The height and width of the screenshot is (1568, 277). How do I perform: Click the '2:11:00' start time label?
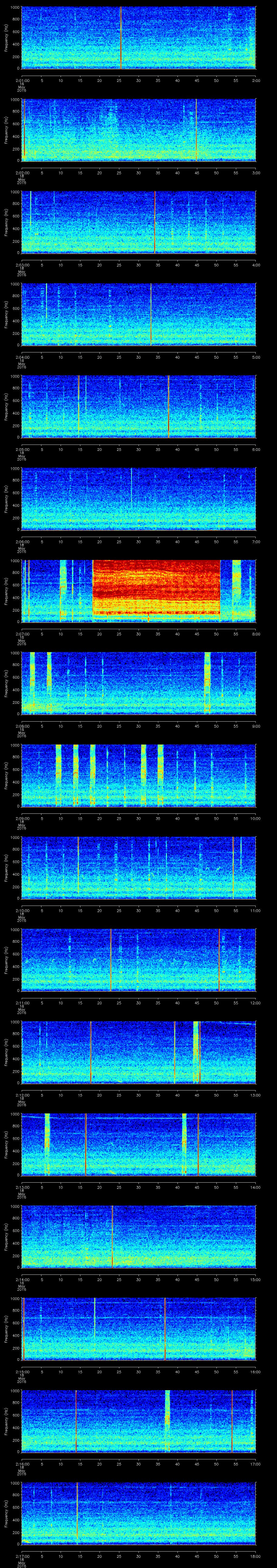22,1003
